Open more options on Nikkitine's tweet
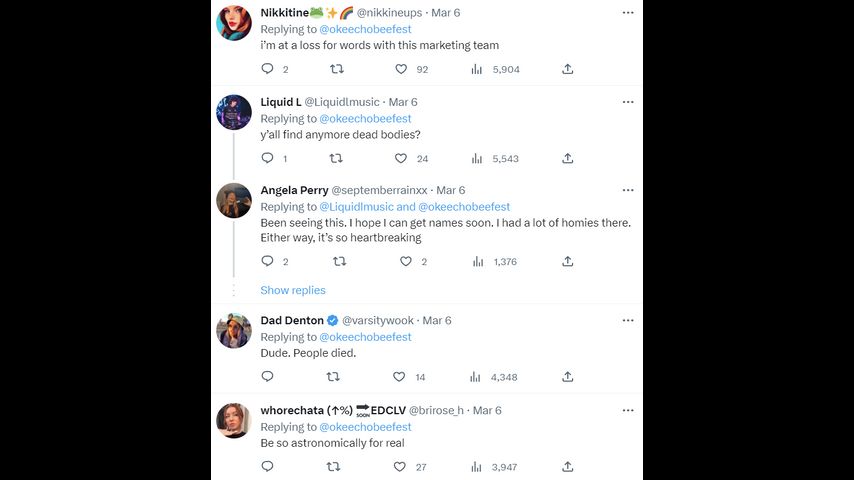The width and height of the screenshot is (854, 480). pyautogui.click(x=628, y=13)
